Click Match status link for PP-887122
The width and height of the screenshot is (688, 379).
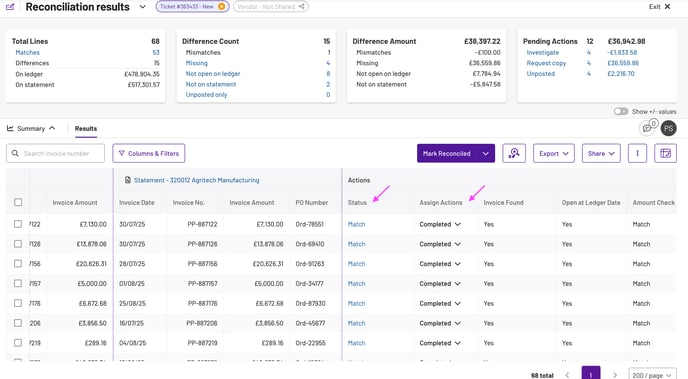(x=356, y=224)
